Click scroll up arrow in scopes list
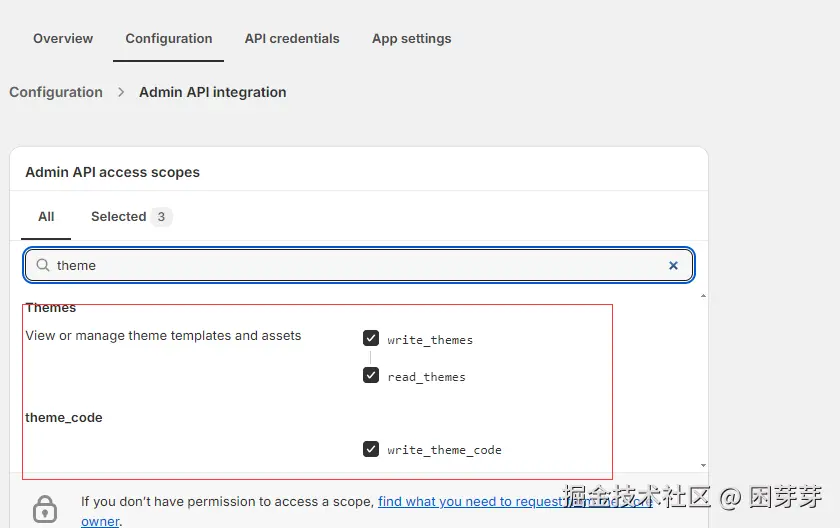This screenshot has width=840, height=528. 702,296
